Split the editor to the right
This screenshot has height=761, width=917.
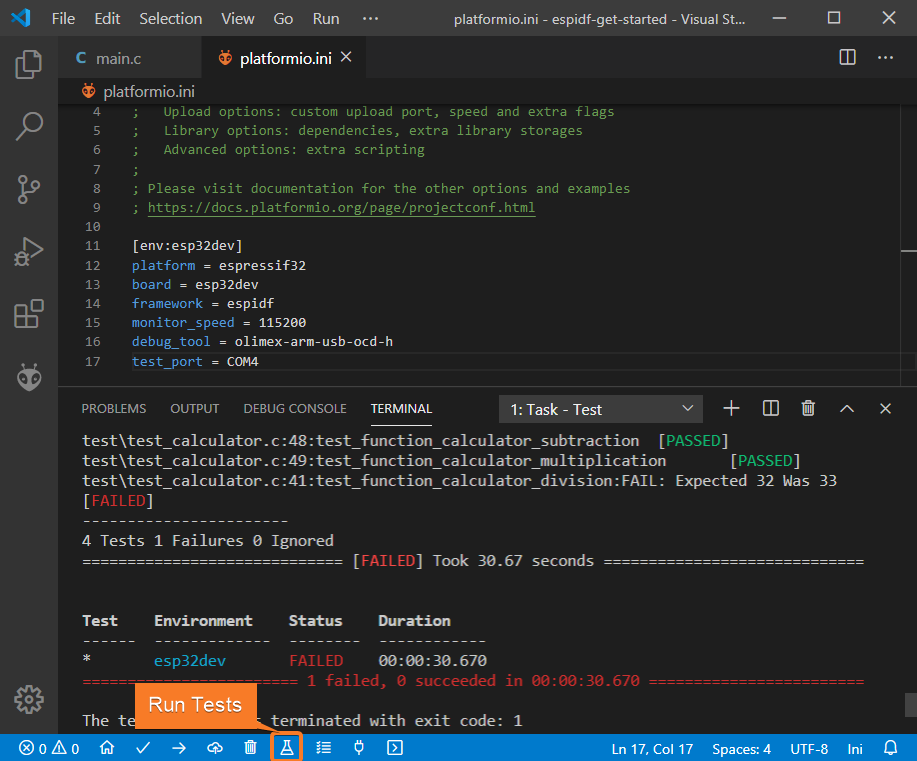[847, 57]
